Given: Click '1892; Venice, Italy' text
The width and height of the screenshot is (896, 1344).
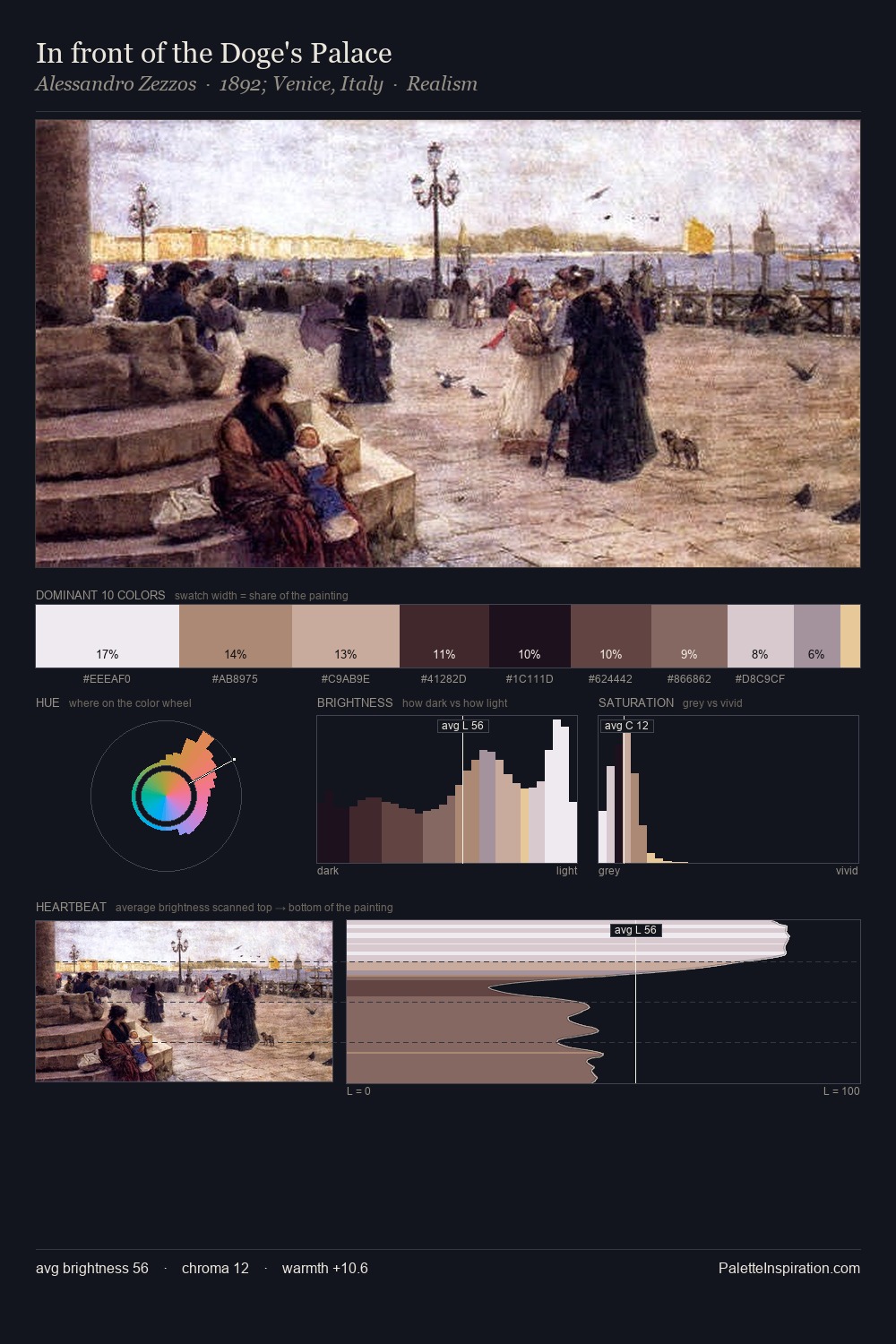Looking at the screenshot, I should [x=301, y=84].
